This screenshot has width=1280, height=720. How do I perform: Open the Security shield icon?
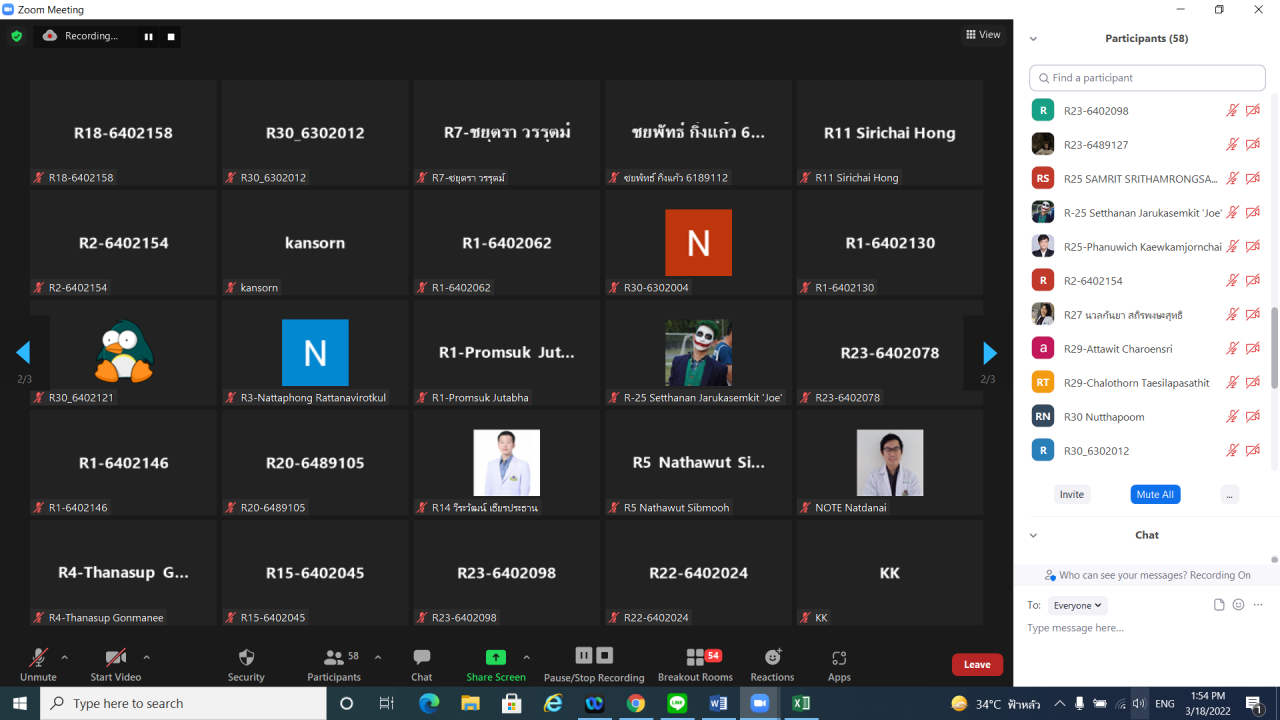click(246, 658)
